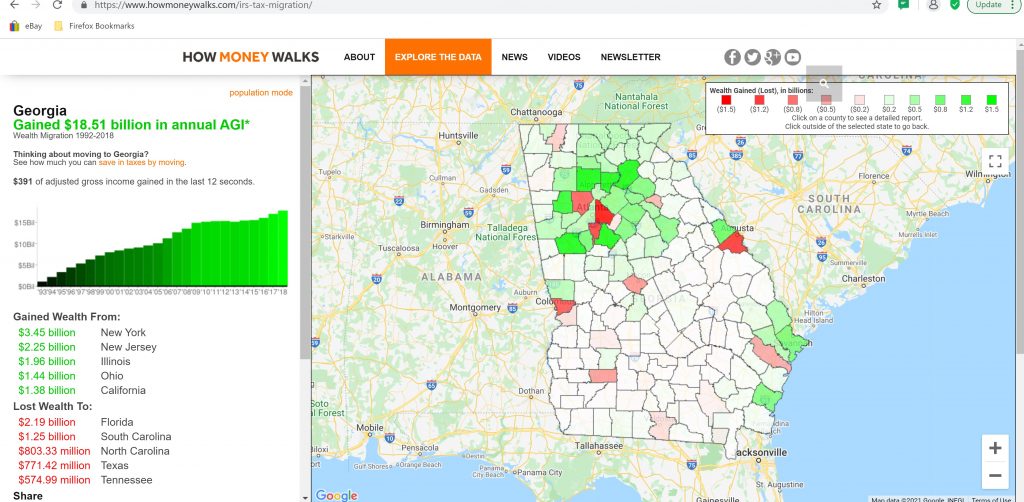The width and height of the screenshot is (1024, 502).
Task: Zoom in on the map with plus
Action: (995, 448)
